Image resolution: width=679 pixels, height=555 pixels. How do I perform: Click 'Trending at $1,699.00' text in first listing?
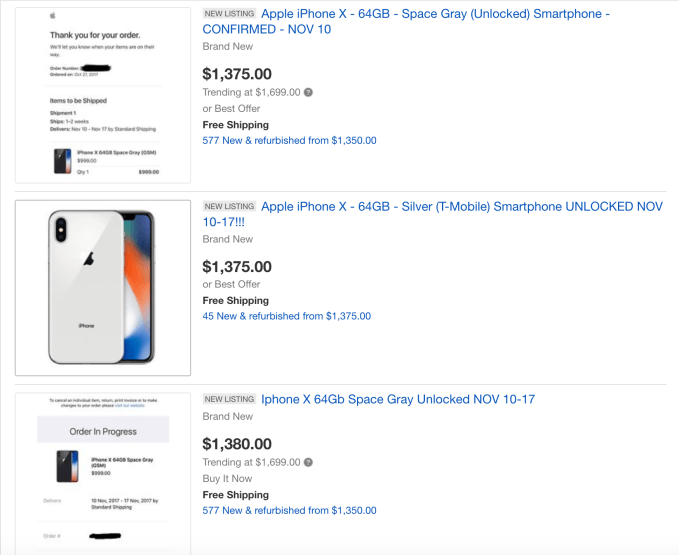pyautogui.click(x=251, y=92)
